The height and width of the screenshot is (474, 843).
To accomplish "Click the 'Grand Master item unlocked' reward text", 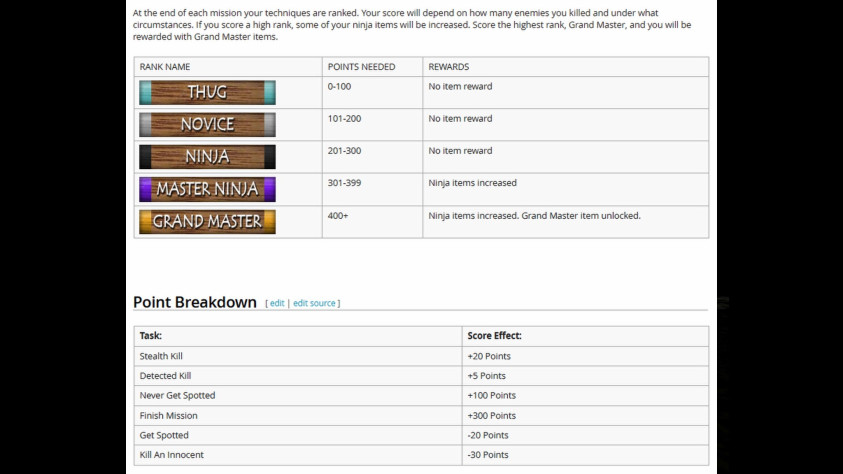I will point(581,216).
